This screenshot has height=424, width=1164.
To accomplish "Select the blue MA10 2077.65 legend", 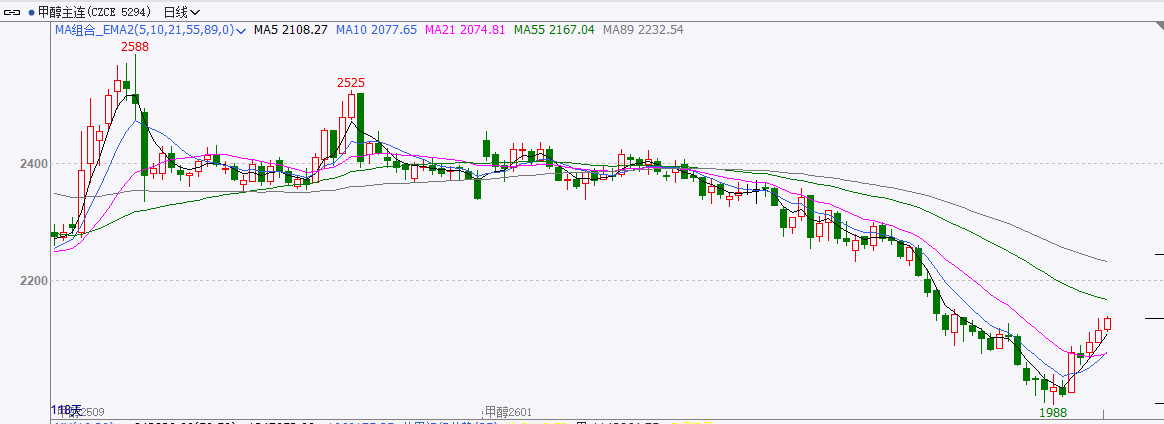I will click(376, 31).
